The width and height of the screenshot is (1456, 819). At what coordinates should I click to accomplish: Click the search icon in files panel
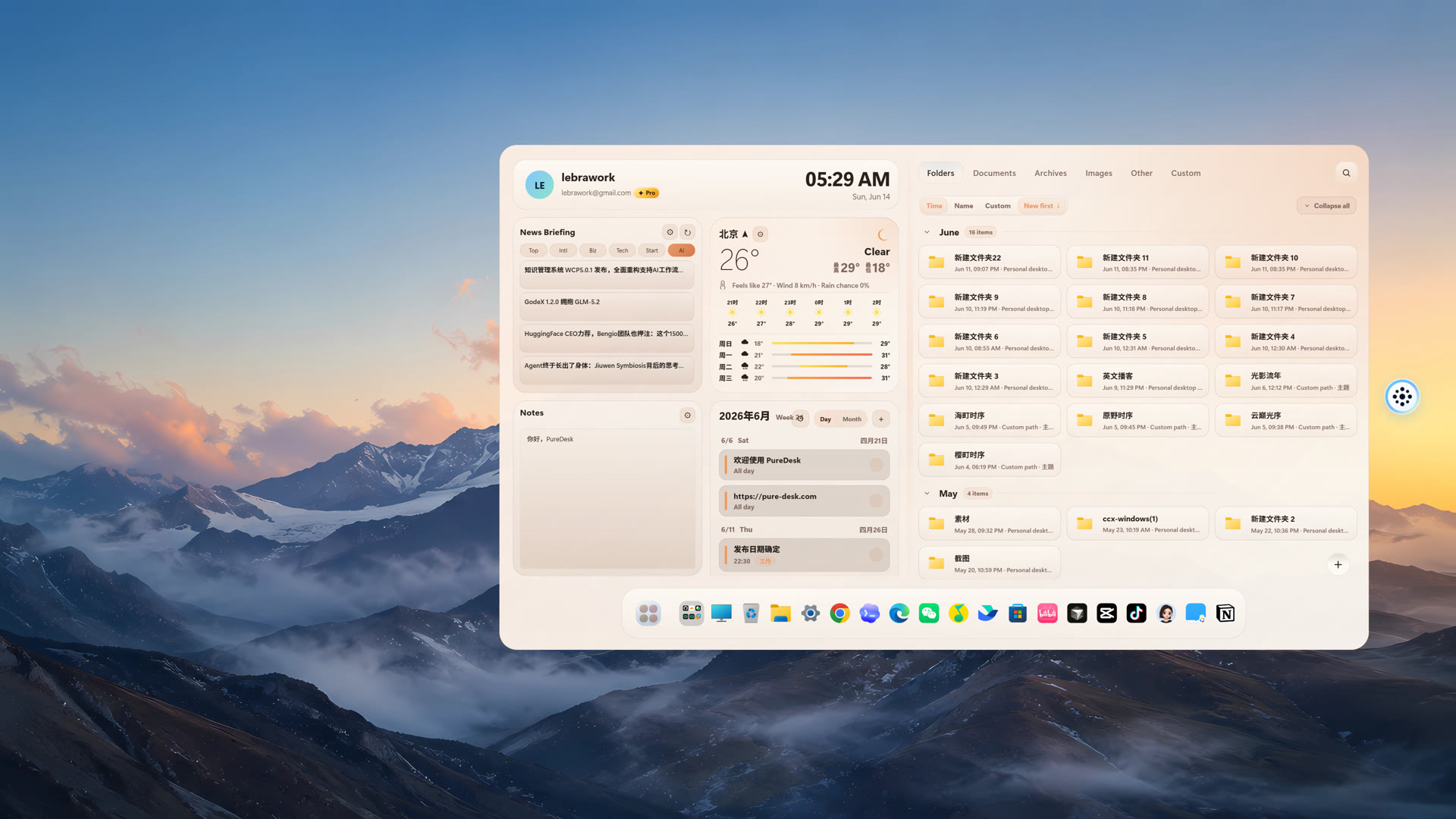point(1346,173)
